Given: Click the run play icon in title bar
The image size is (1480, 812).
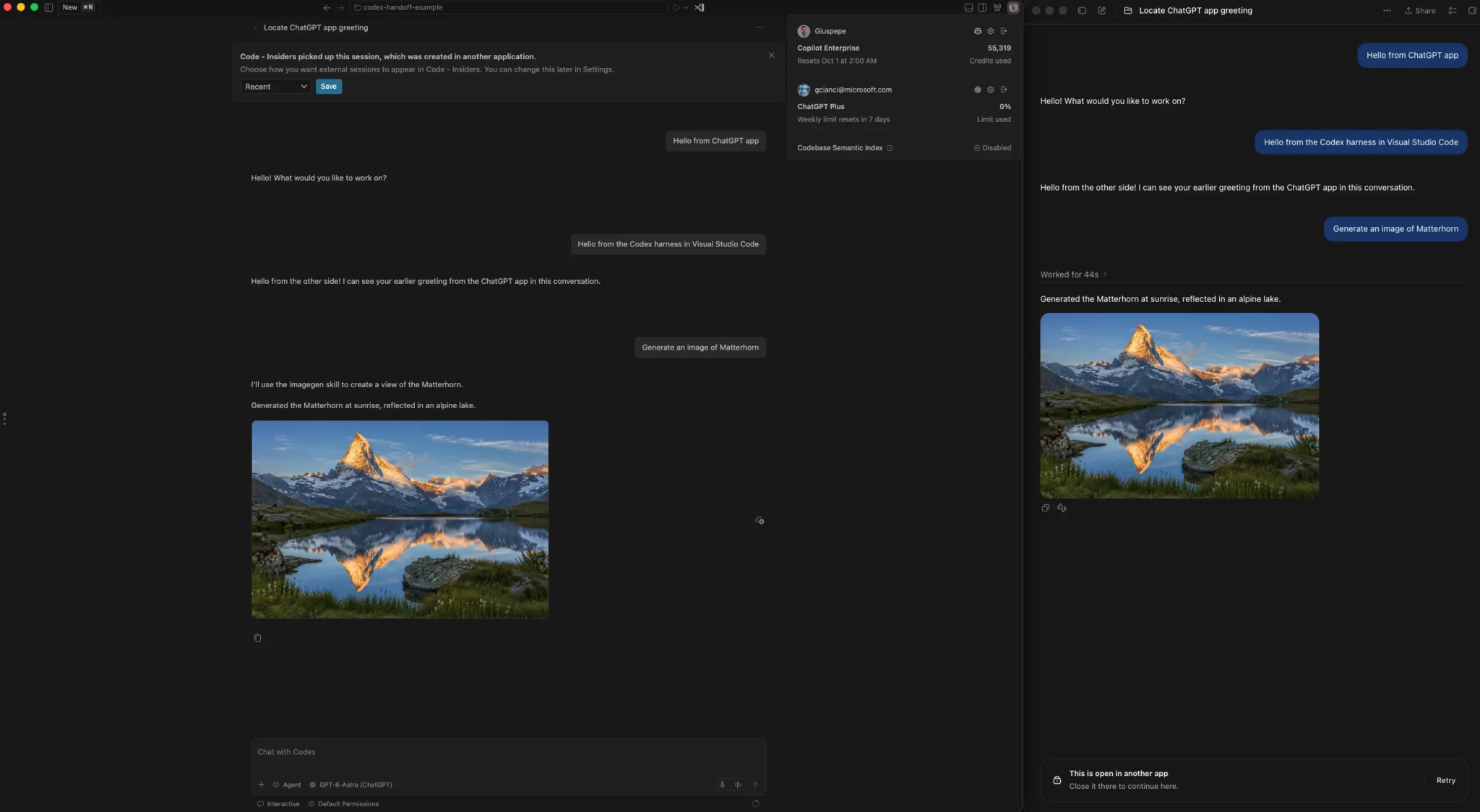Looking at the screenshot, I should coord(676,7).
